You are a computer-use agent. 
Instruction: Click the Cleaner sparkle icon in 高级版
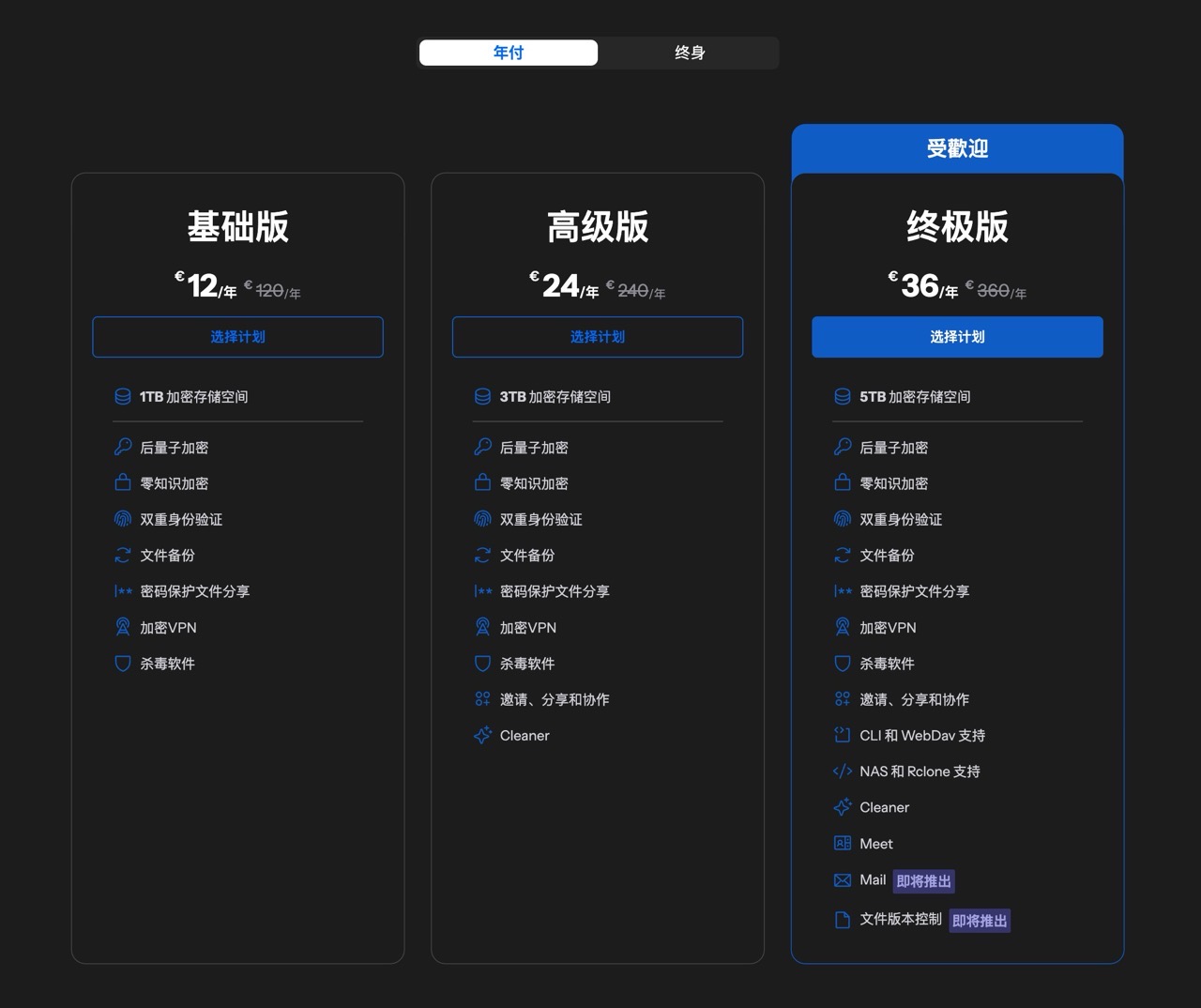pyautogui.click(x=482, y=735)
